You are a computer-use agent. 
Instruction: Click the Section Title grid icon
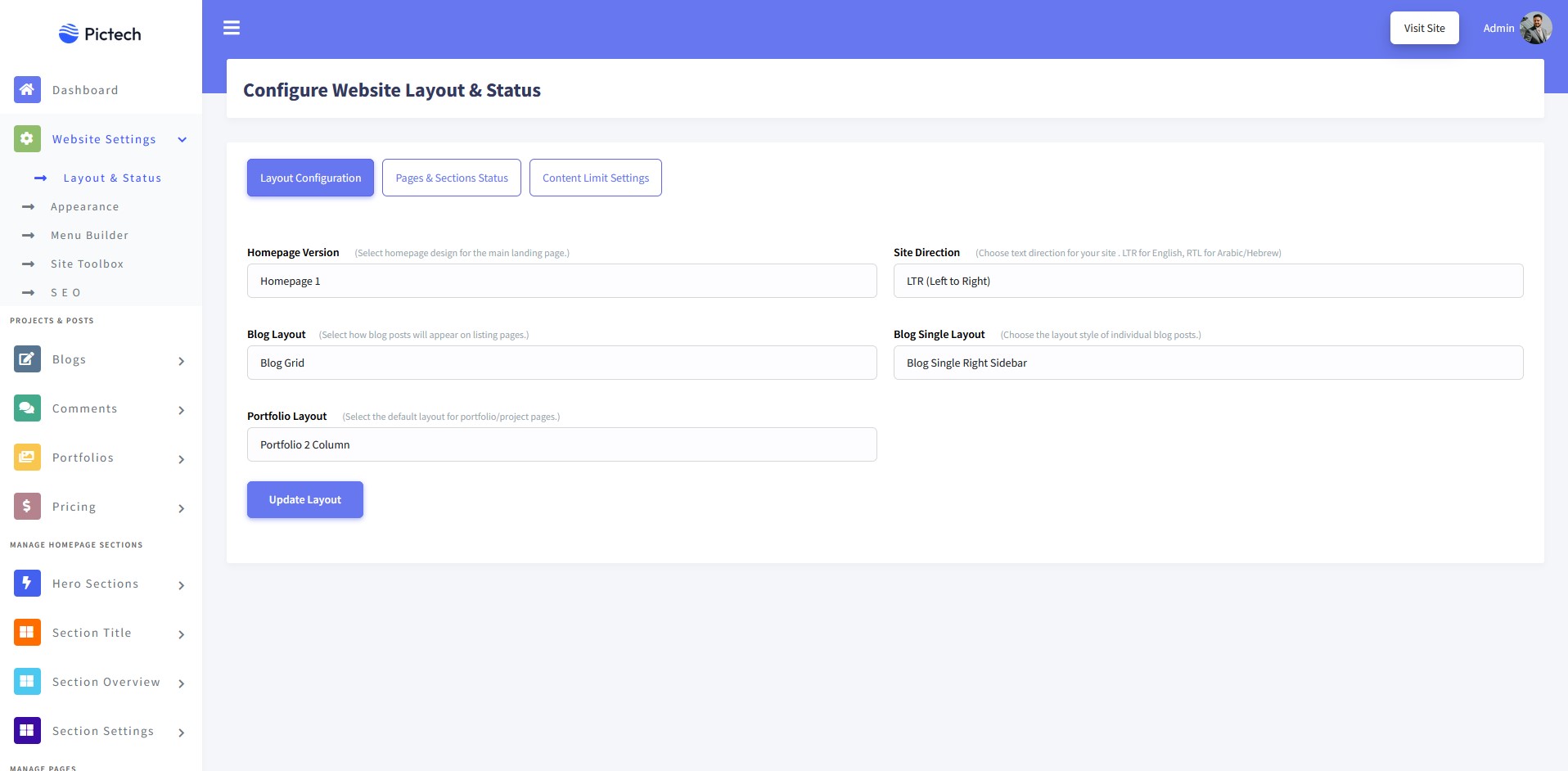click(27, 632)
